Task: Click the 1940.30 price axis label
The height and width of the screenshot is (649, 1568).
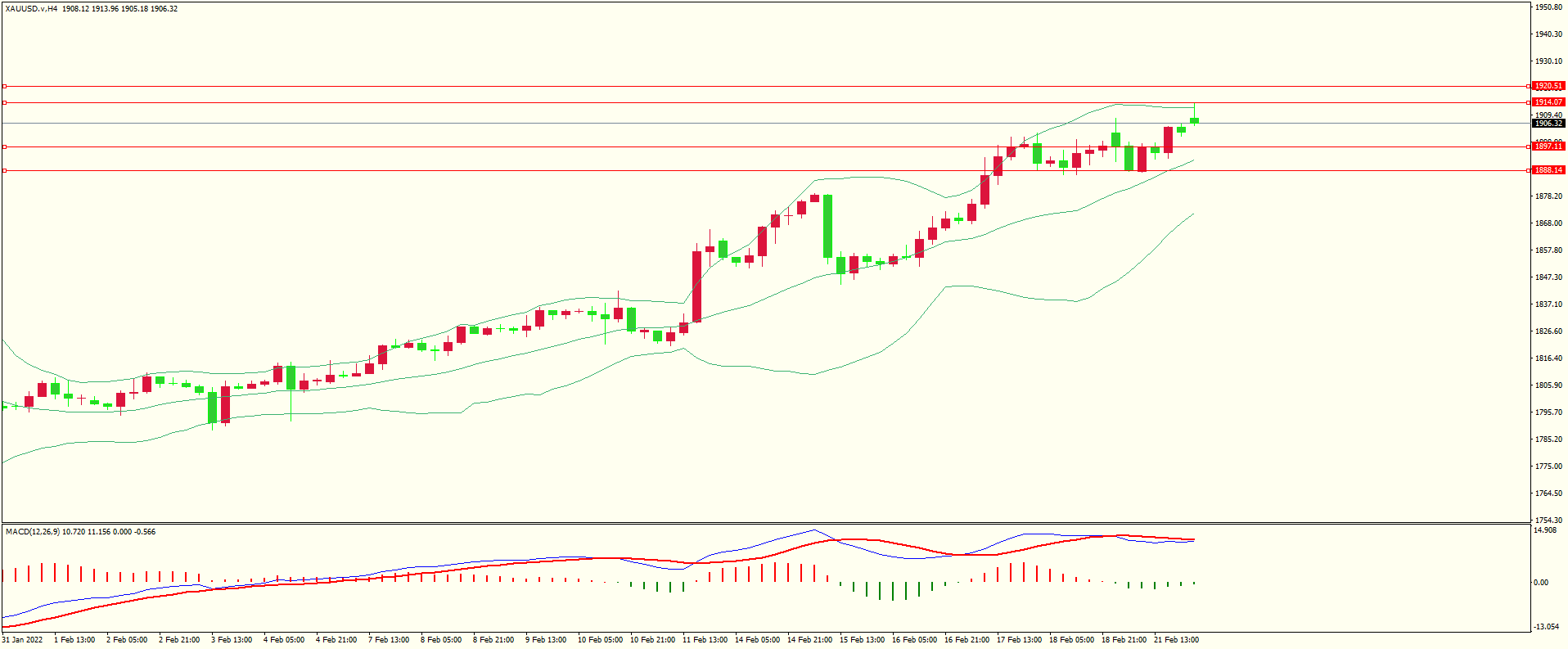Action: (1548, 34)
